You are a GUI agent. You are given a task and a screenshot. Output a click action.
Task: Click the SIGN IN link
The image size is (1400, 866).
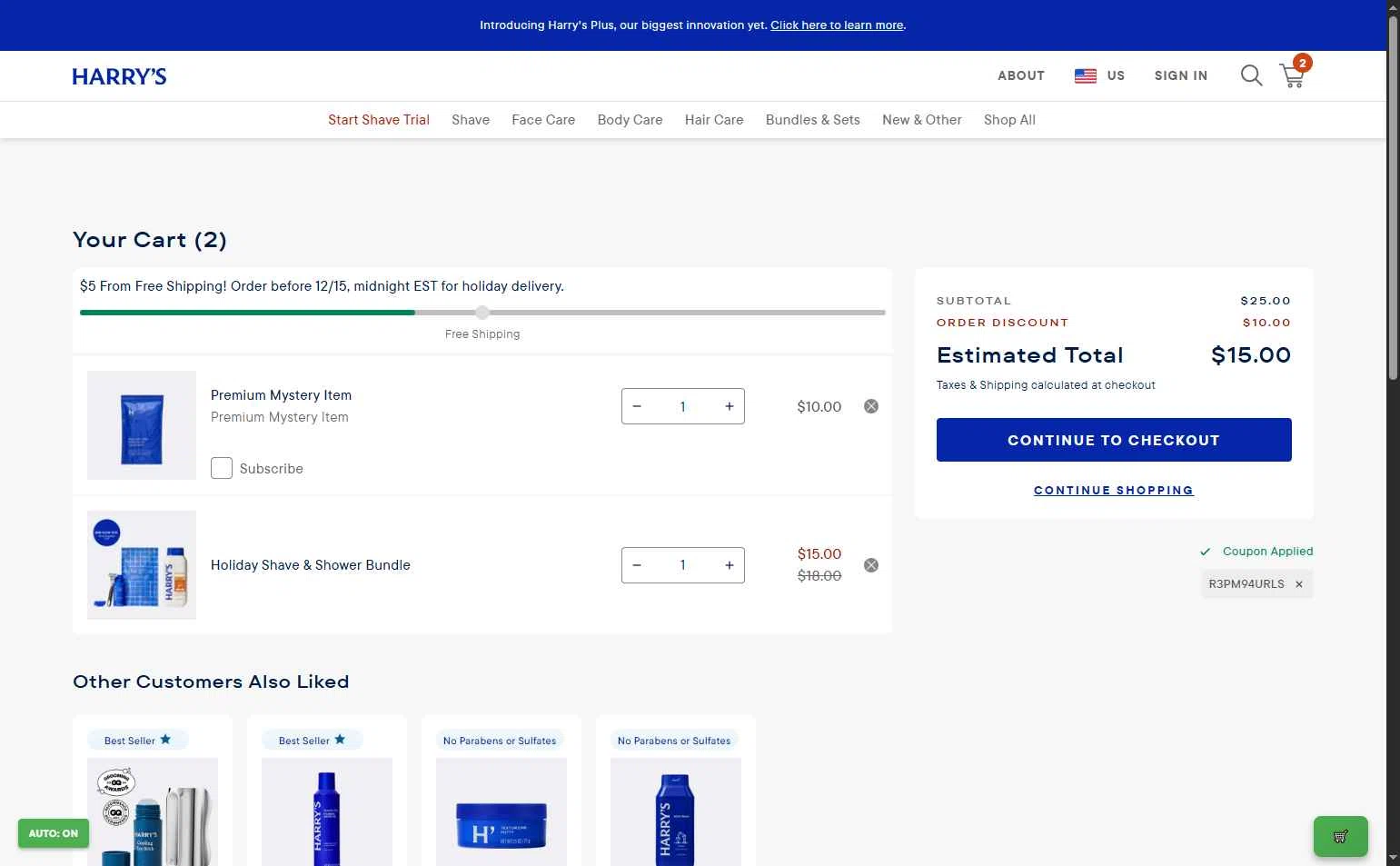(1181, 75)
